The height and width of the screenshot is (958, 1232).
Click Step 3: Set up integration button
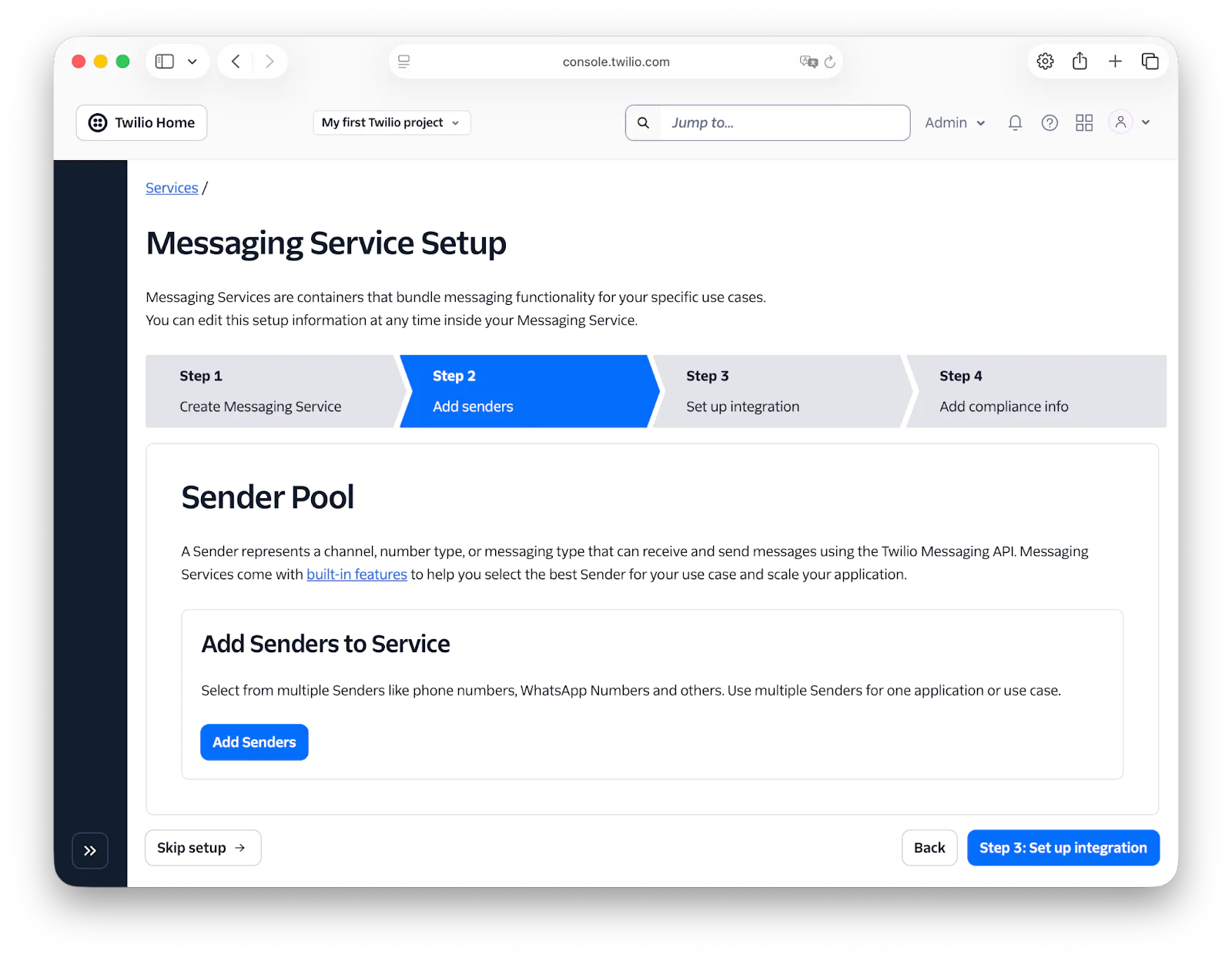click(1063, 847)
